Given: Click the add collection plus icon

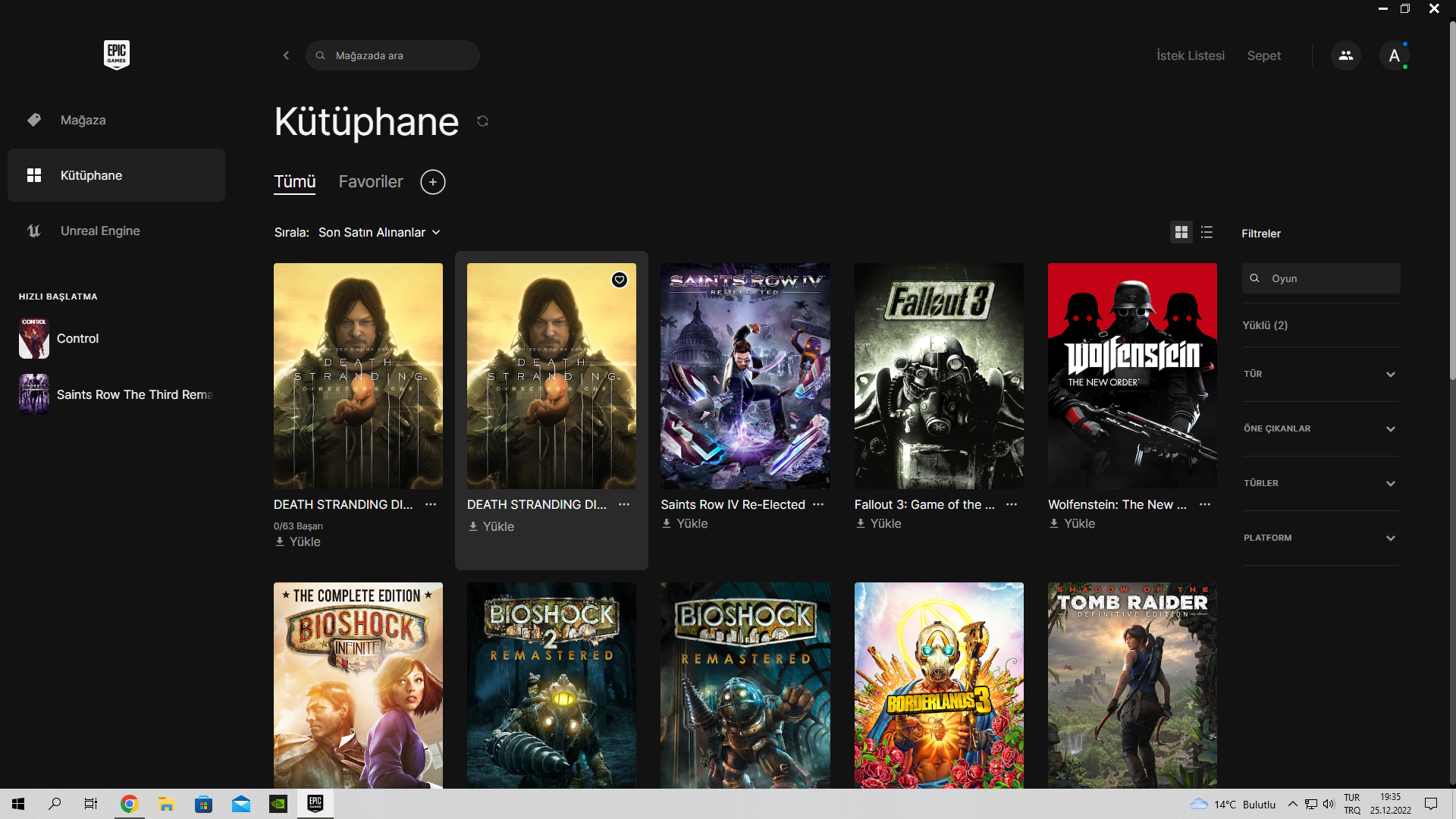Looking at the screenshot, I should point(432,182).
